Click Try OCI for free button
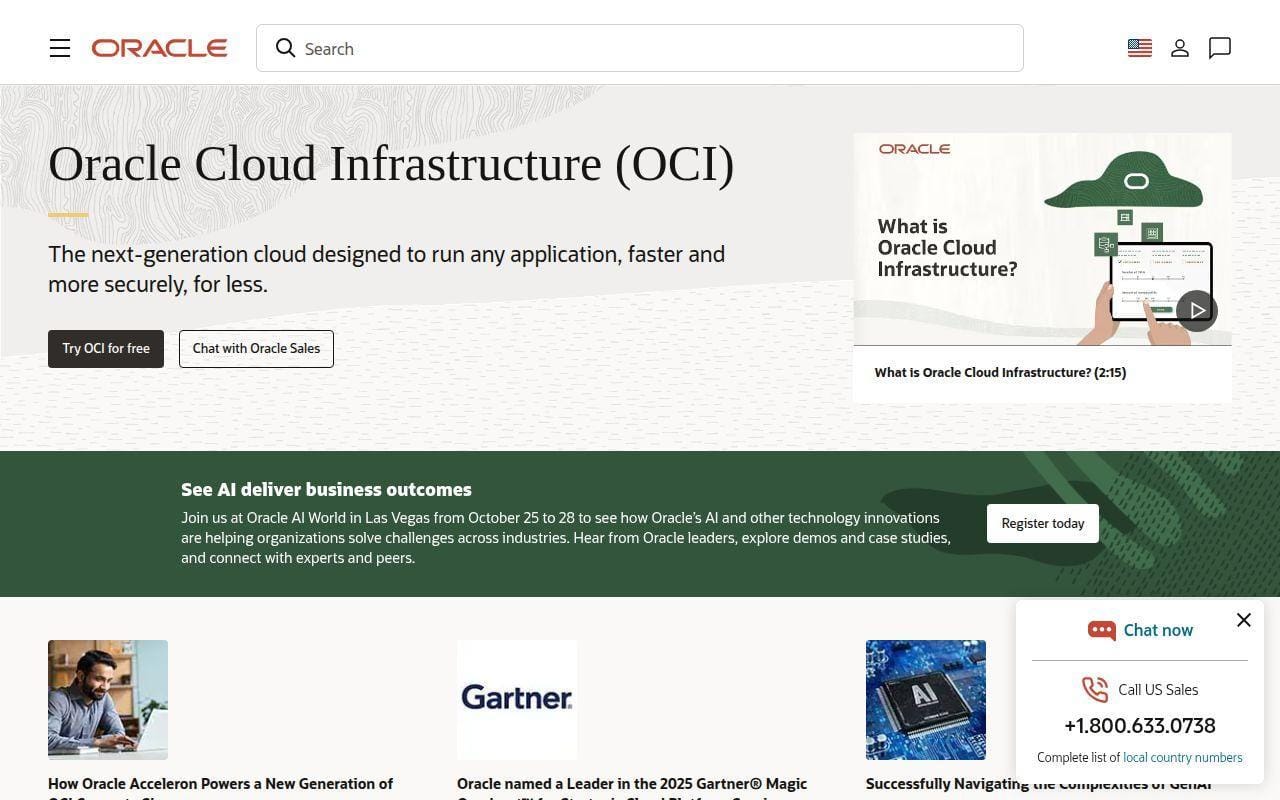Screen dimensions: 1280x800 coord(106,349)
